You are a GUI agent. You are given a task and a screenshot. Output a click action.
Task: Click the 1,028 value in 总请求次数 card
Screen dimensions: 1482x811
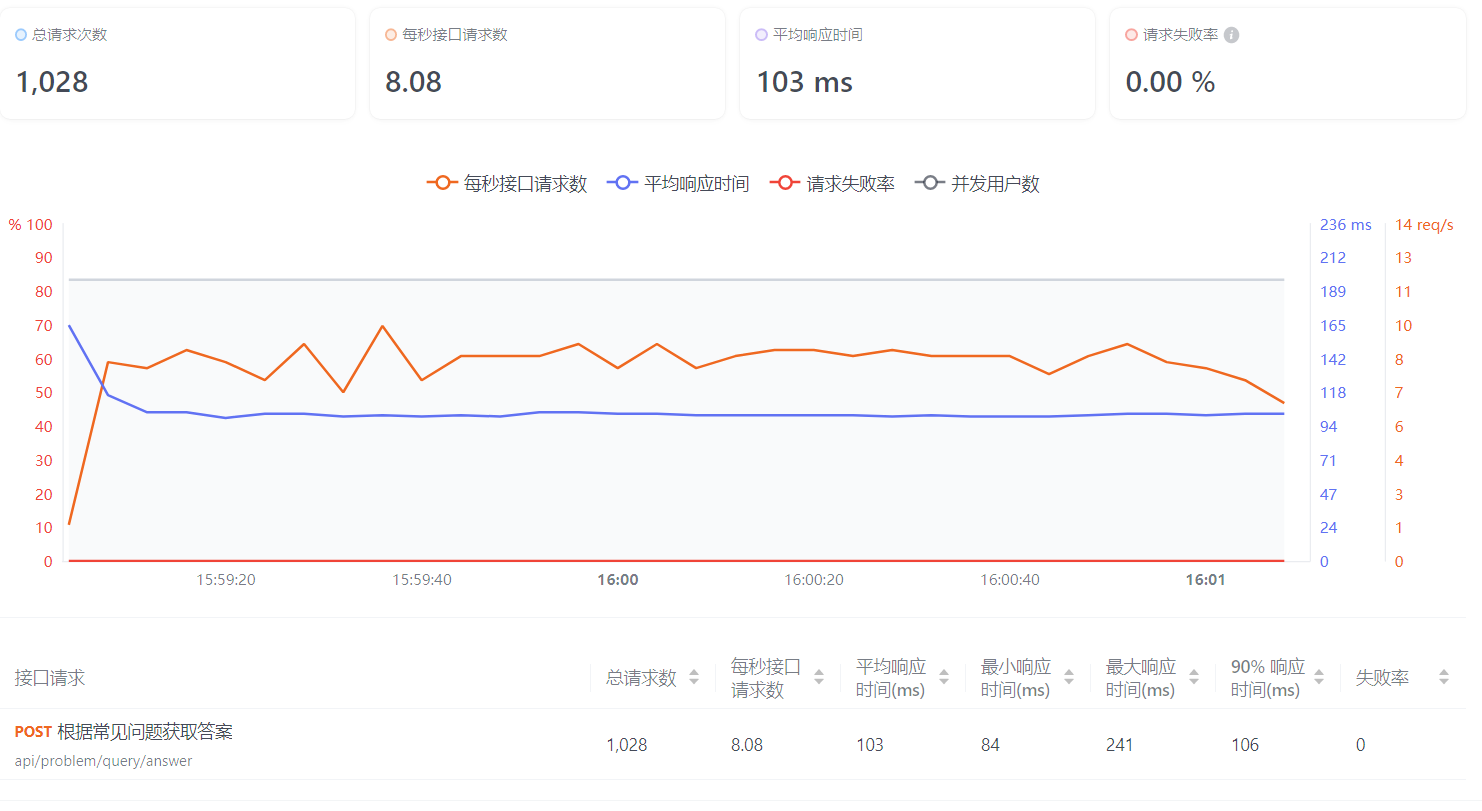pyautogui.click(x=52, y=82)
